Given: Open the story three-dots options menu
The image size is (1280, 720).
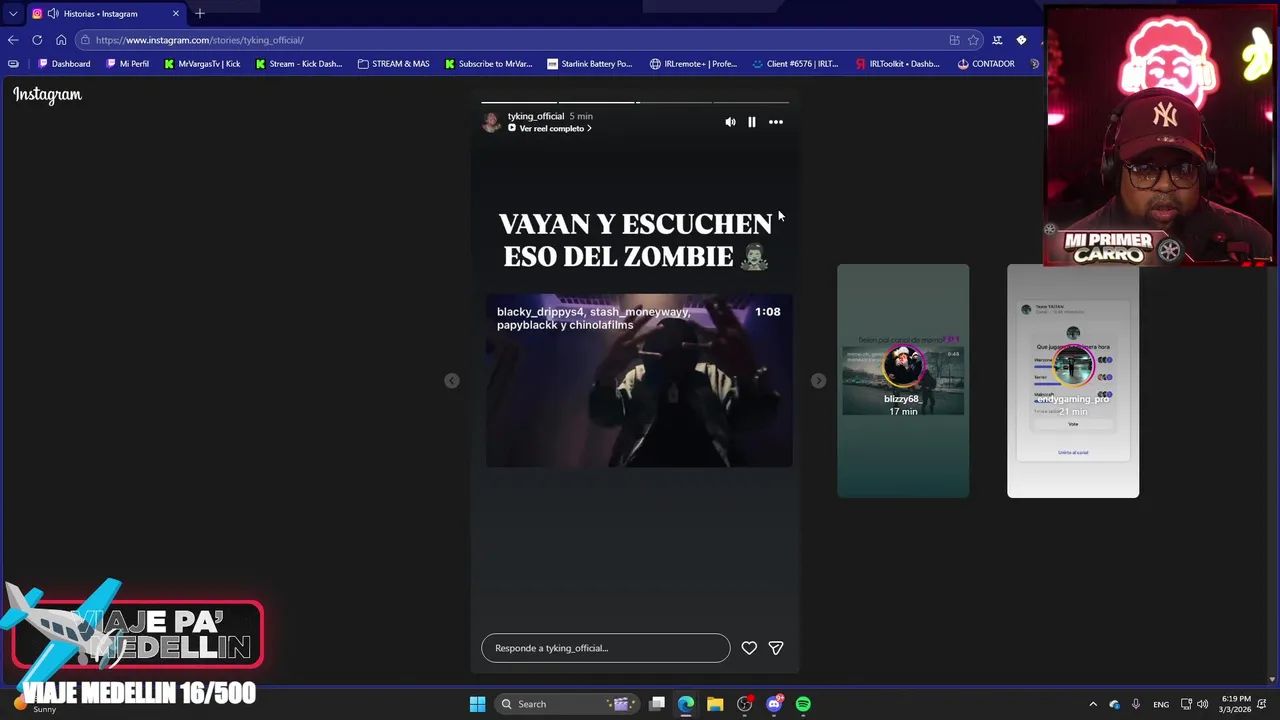Looking at the screenshot, I should click(x=776, y=122).
